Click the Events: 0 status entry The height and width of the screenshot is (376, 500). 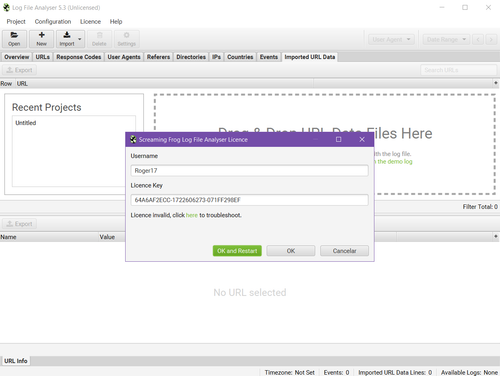coord(336,372)
